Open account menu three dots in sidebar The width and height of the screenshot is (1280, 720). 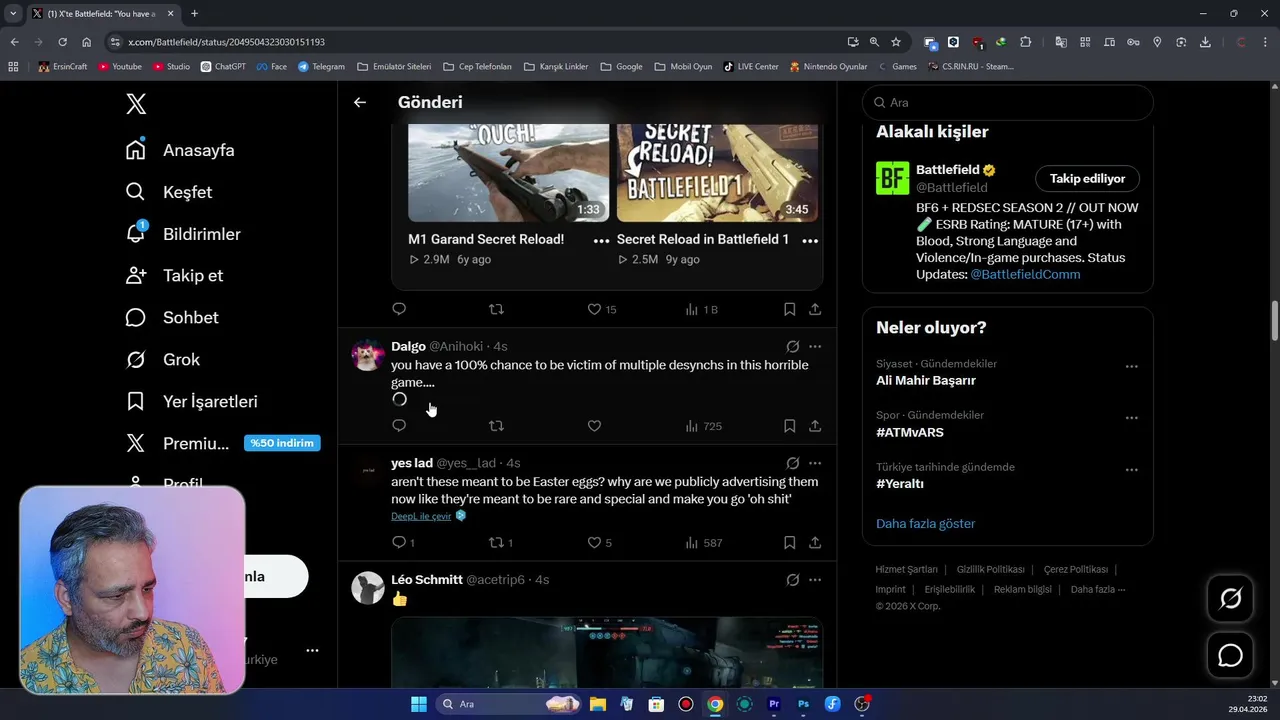coord(312,650)
